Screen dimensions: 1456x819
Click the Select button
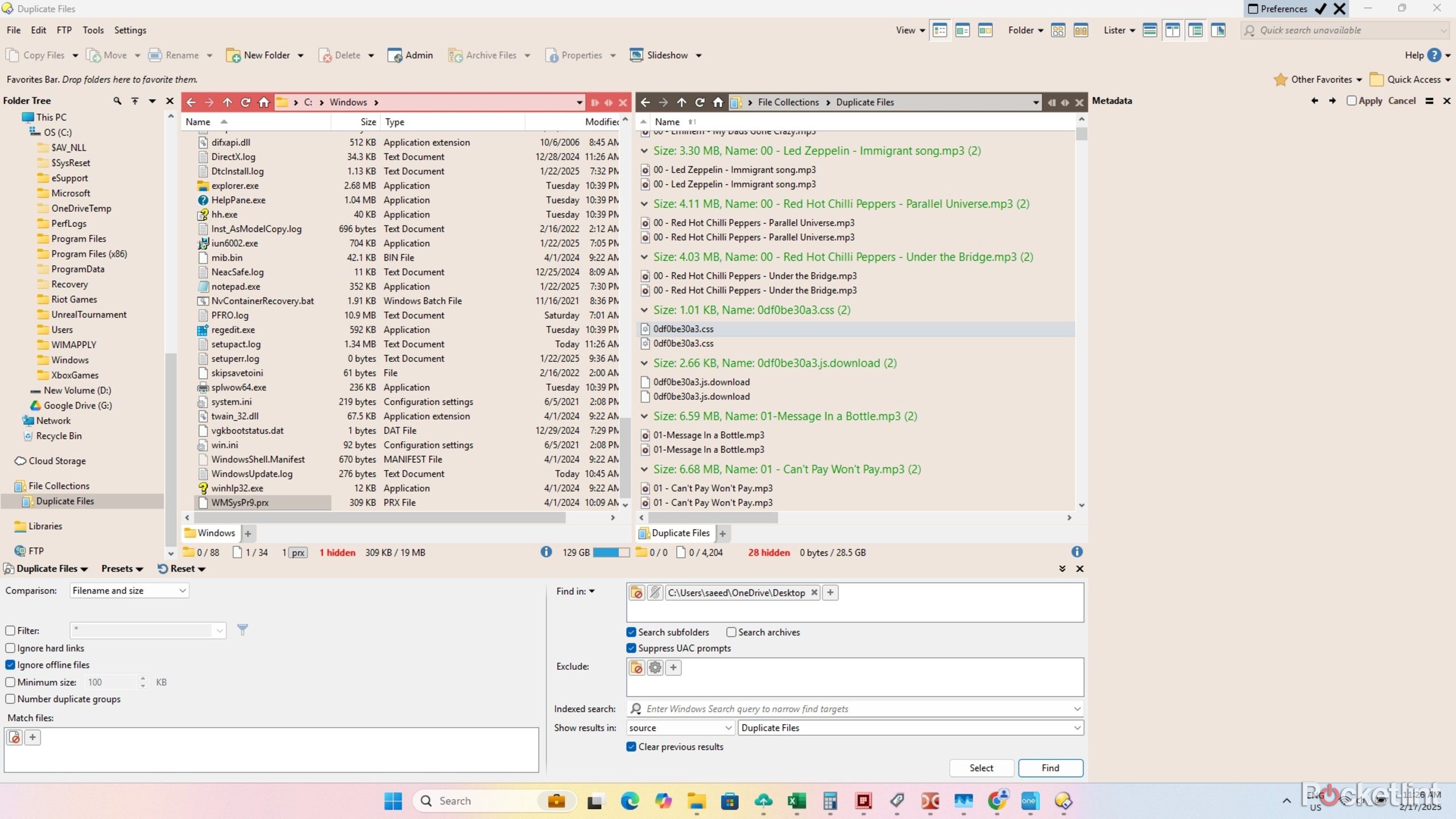(982, 768)
